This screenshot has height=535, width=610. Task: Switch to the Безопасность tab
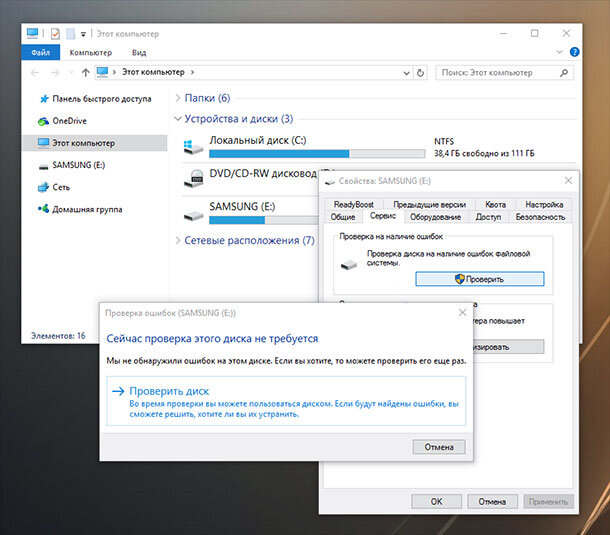(540, 217)
